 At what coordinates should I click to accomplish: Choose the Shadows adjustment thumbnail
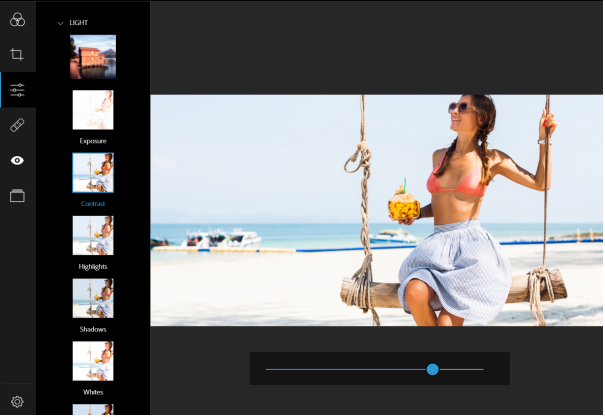point(93,298)
